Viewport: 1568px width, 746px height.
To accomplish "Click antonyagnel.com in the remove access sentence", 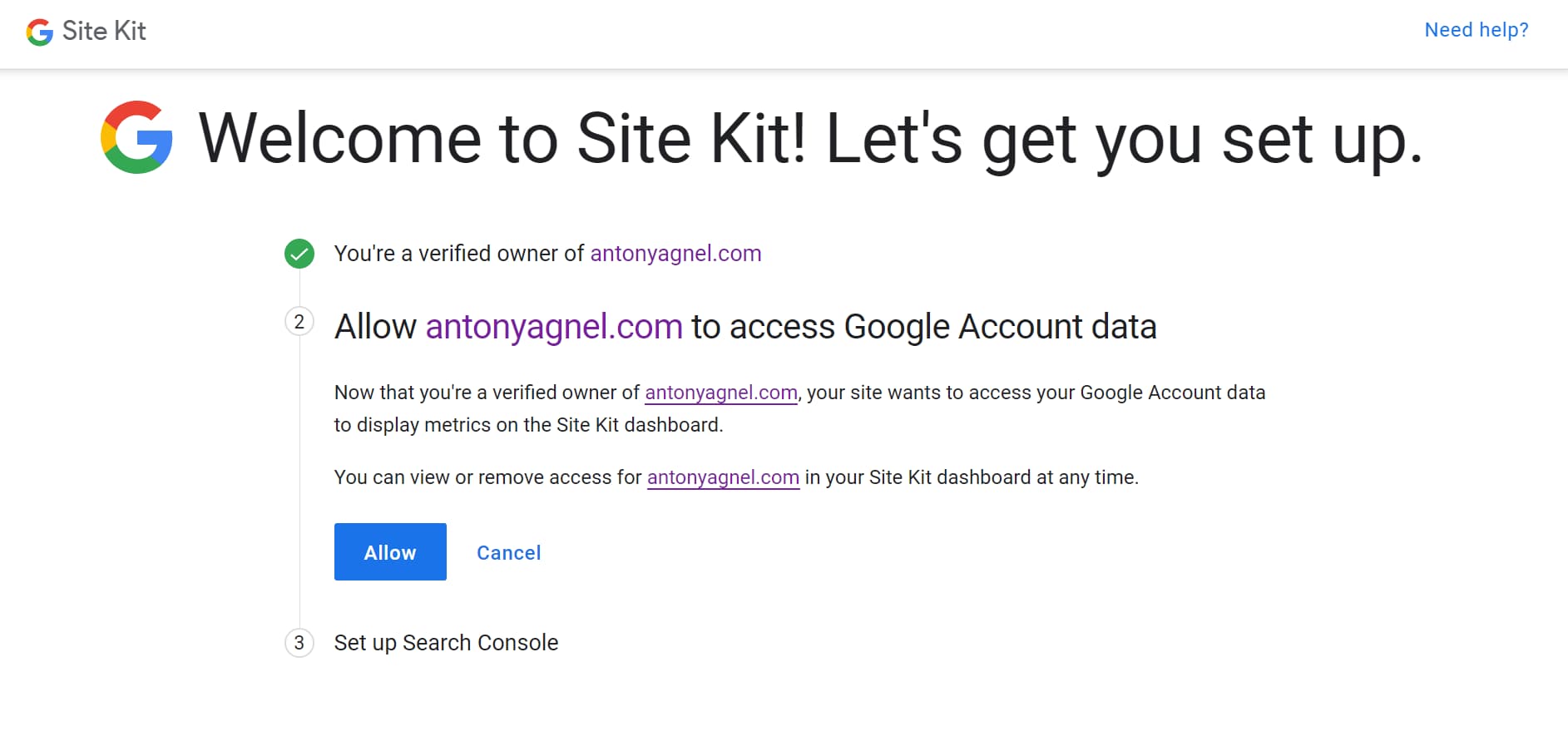I will coord(722,477).
